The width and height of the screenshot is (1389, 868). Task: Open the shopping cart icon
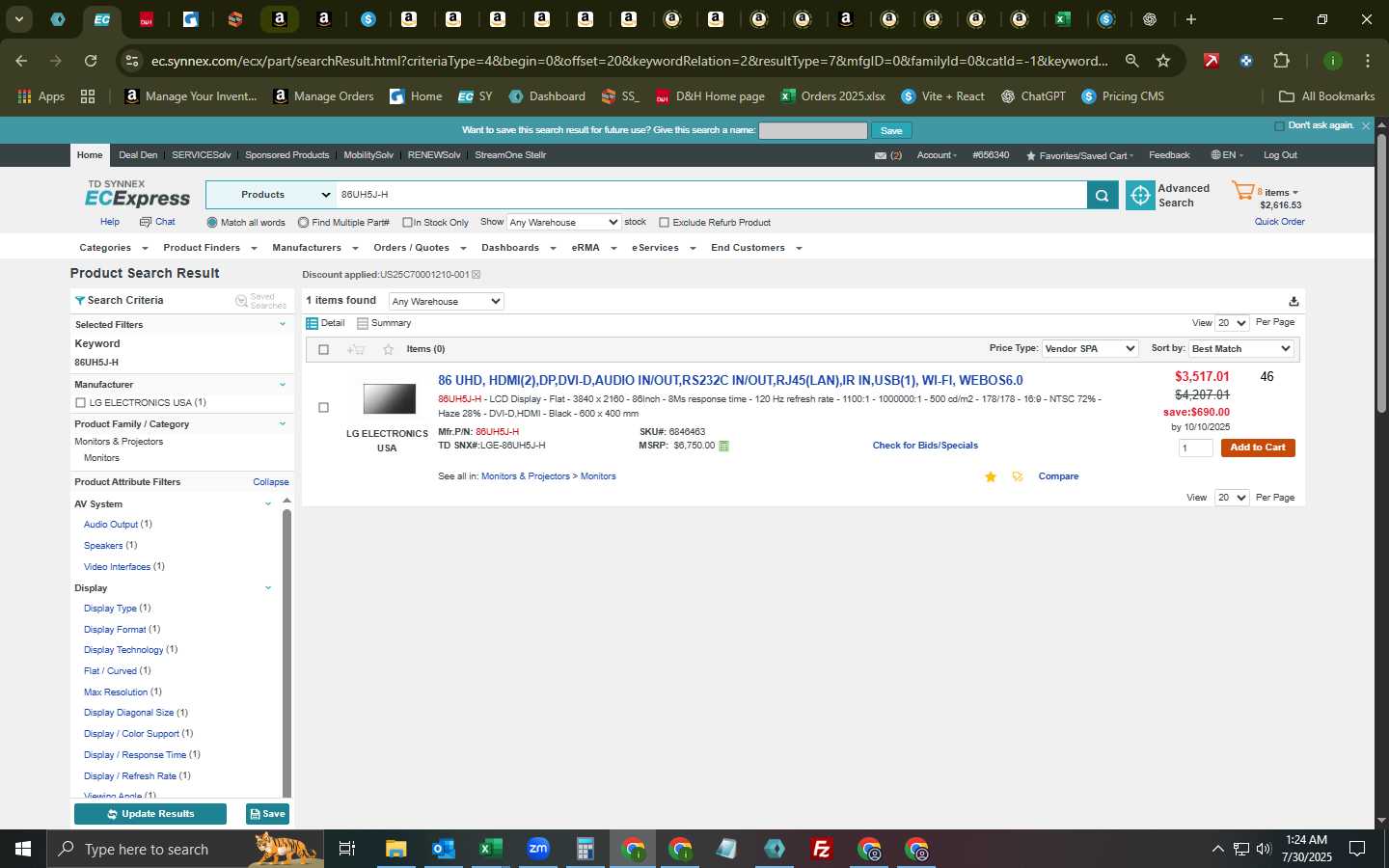[x=1242, y=191]
